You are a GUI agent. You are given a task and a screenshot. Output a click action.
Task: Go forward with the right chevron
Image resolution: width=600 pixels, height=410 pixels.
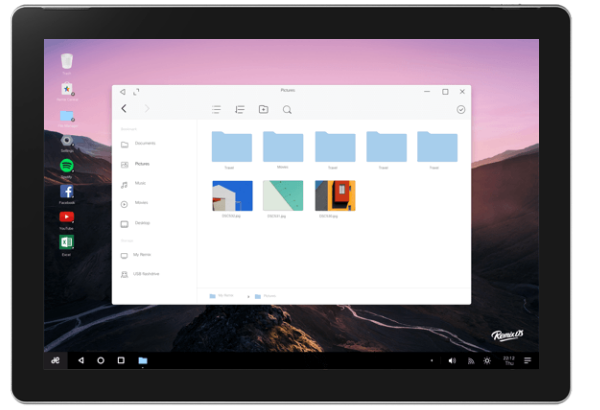coord(147,109)
